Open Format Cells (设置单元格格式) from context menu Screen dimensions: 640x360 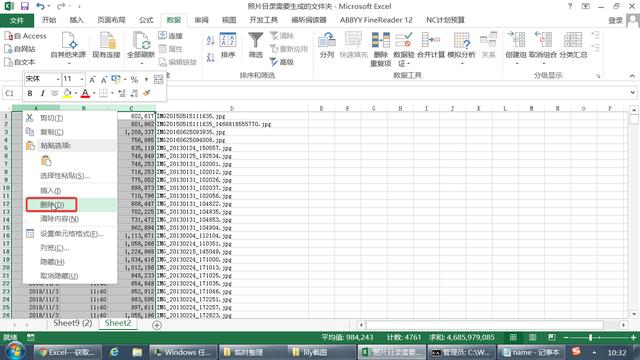(x=70, y=233)
